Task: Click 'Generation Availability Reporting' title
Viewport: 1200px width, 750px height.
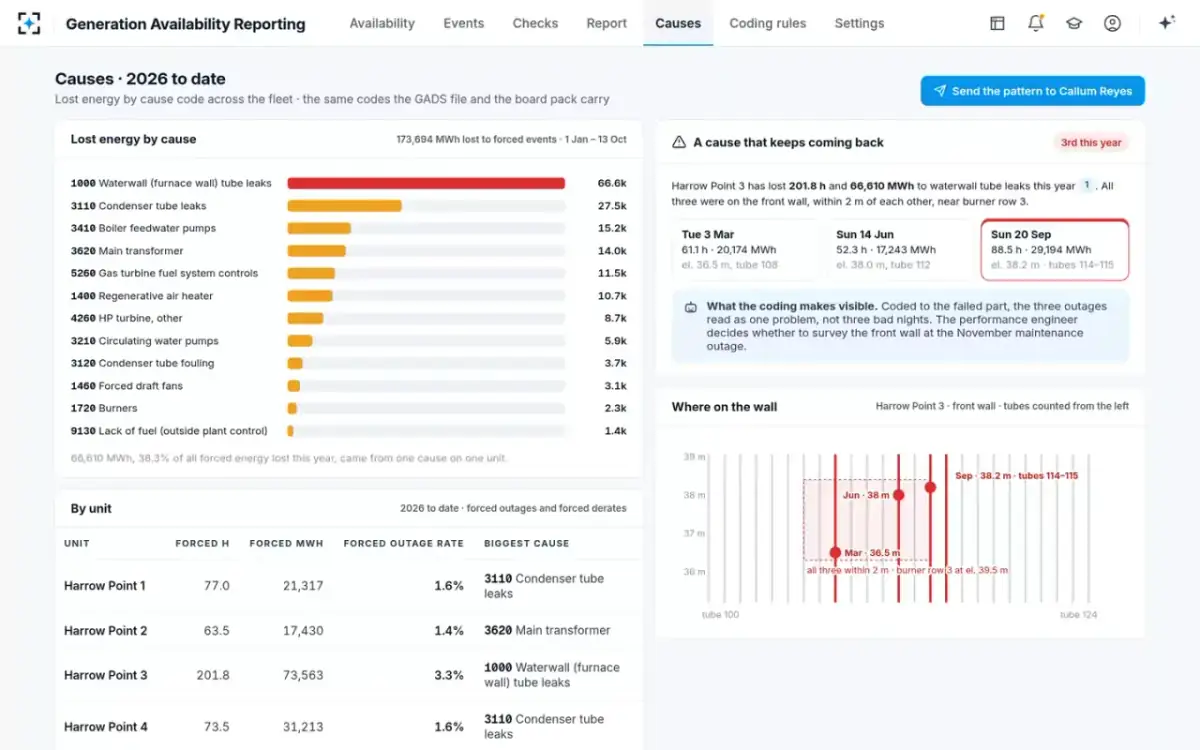Action: (185, 23)
